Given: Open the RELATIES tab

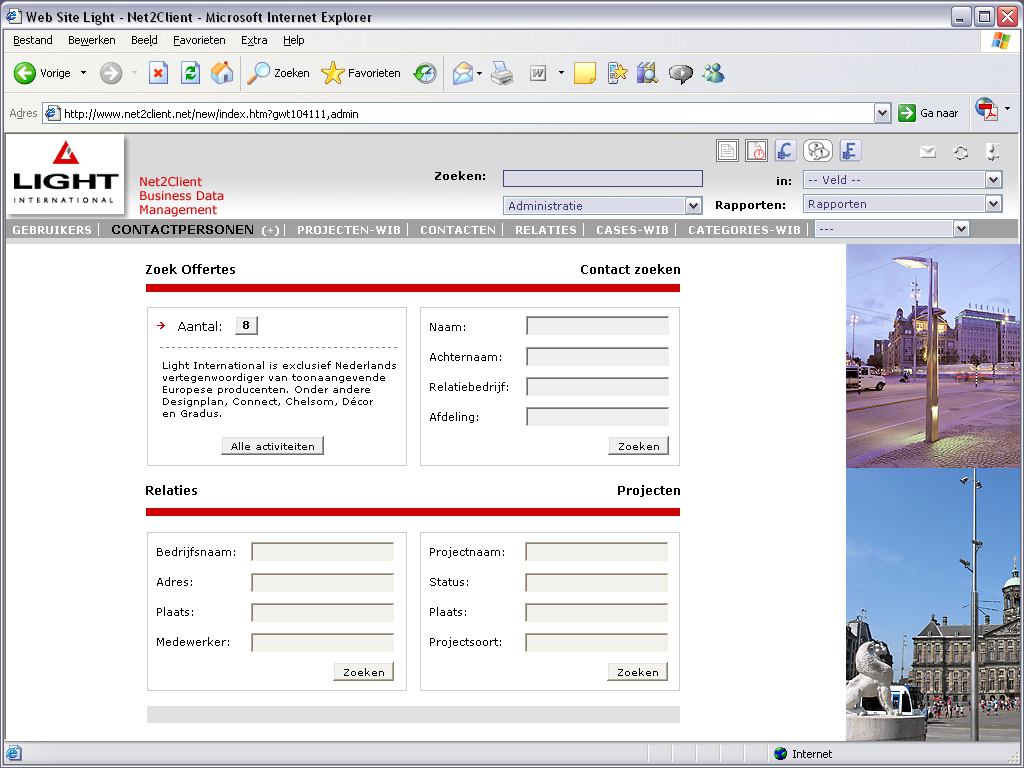Looking at the screenshot, I should [x=546, y=230].
